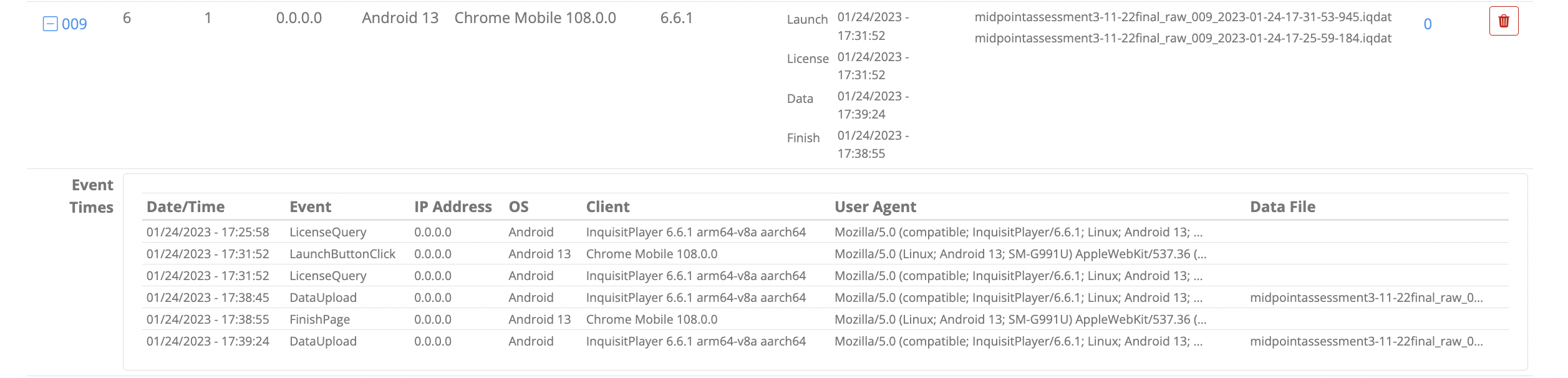The image size is (1568, 378).
Task: Open the data file in the 17:38:45 DataUpload row
Action: tap(1366, 298)
